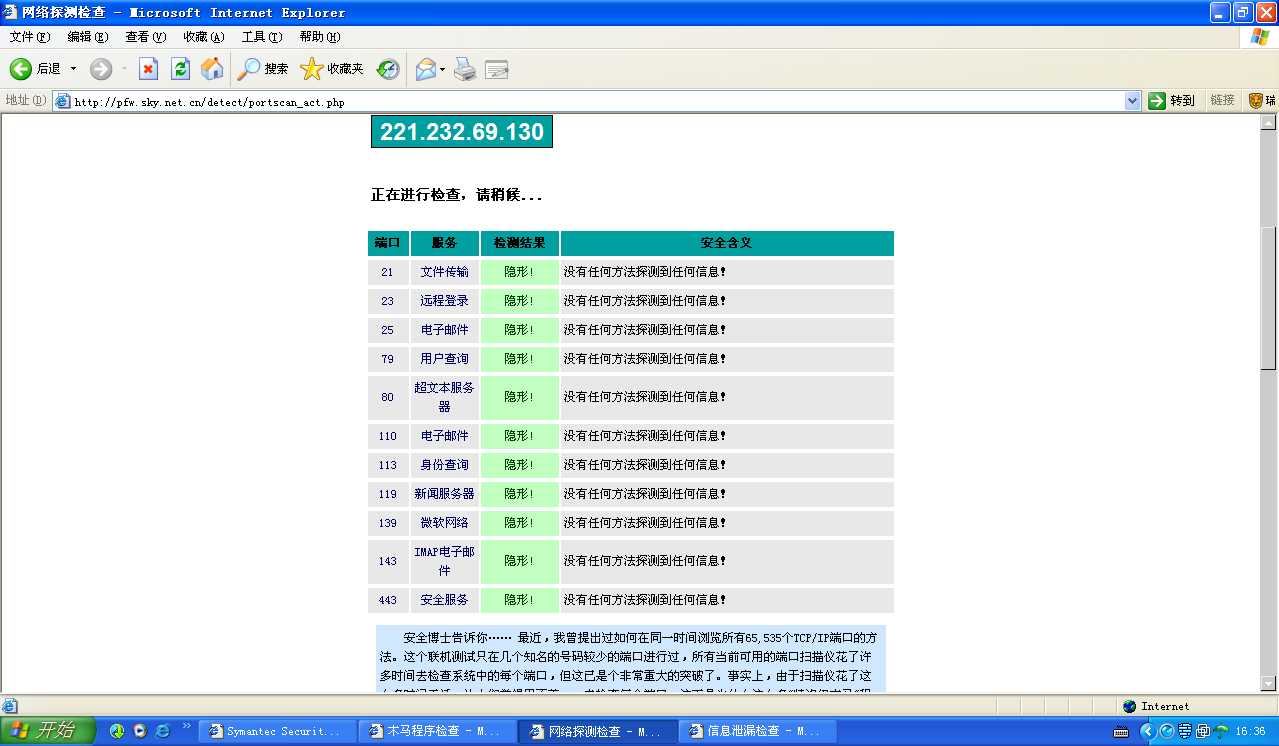Switch to Symantec Security taskbar window

tap(277, 731)
